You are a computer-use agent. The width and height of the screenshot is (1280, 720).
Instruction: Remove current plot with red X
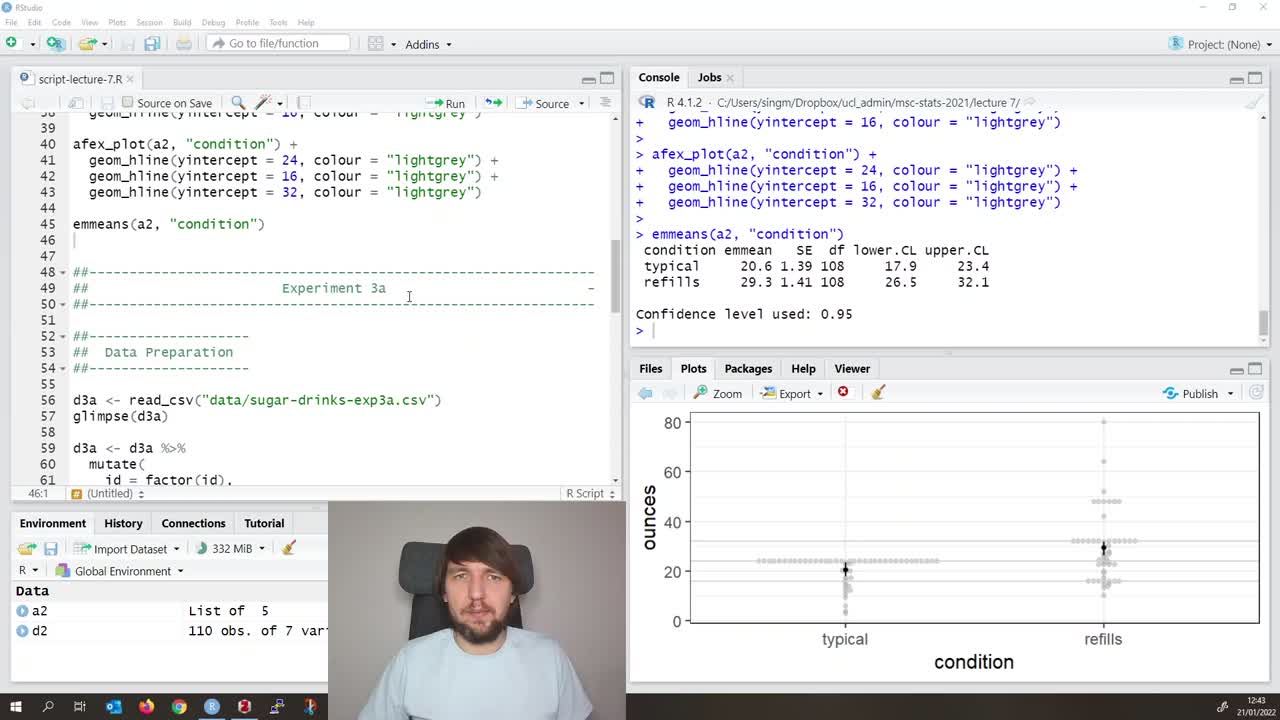(843, 393)
